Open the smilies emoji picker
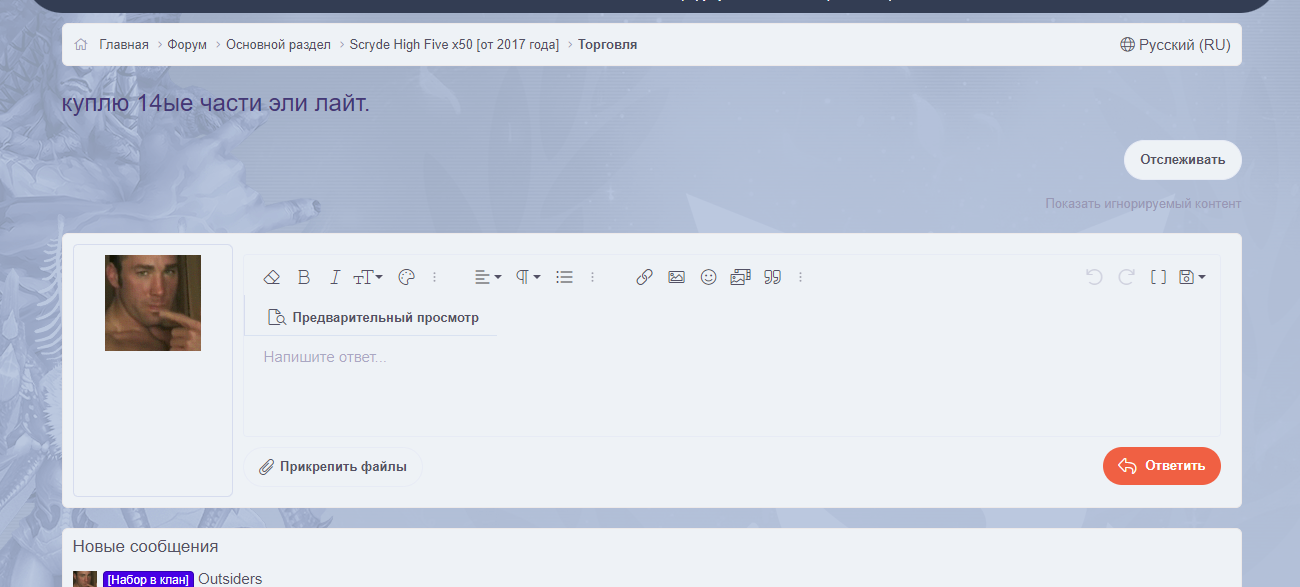This screenshot has width=1300, height=587. [x=708, y=277]
